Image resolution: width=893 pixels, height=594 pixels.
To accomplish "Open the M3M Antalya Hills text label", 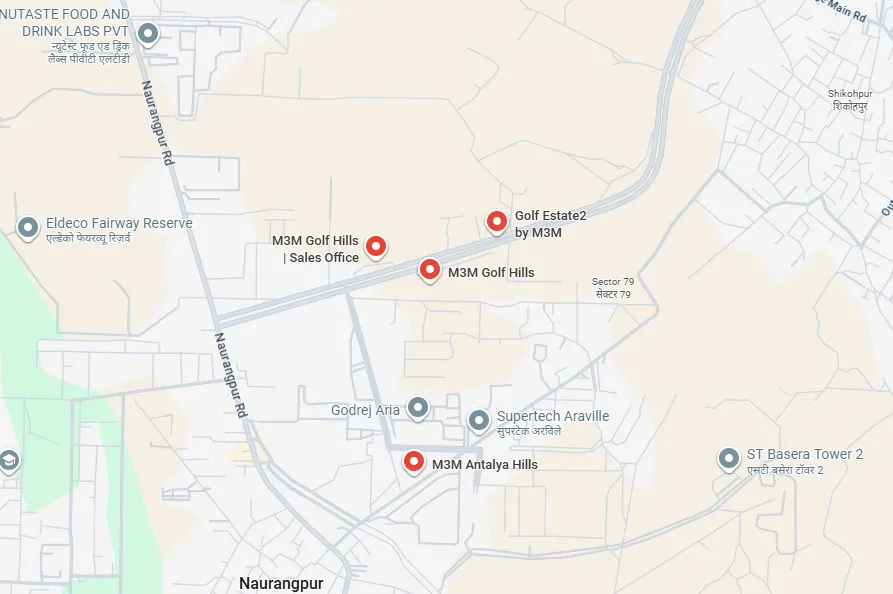I will pos(485,465).
